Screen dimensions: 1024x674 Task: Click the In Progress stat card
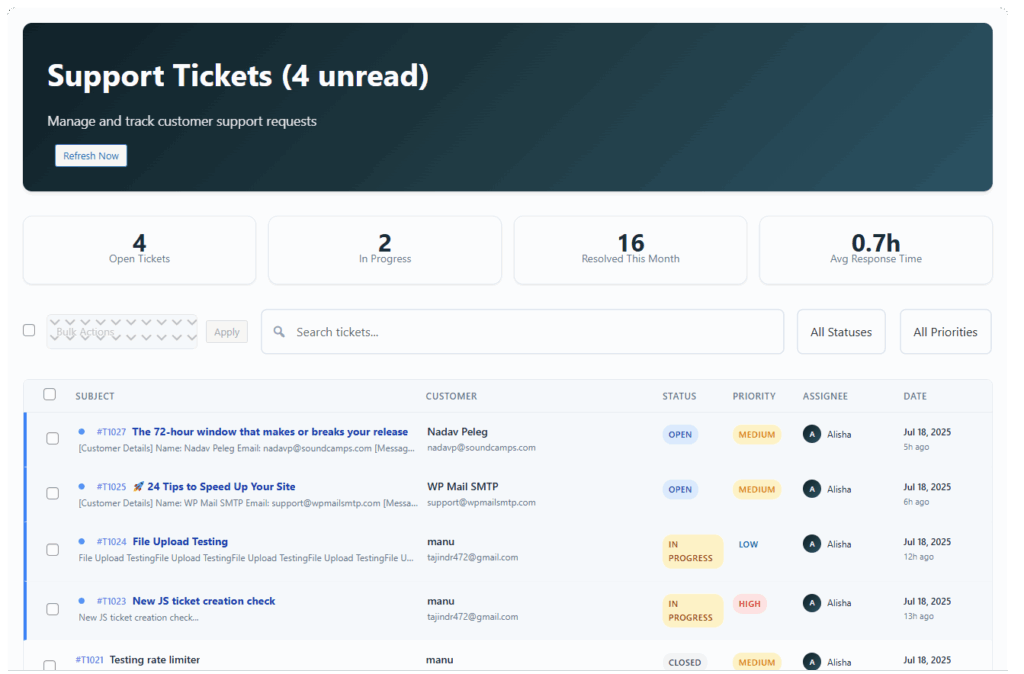click(x=385, y=250)
